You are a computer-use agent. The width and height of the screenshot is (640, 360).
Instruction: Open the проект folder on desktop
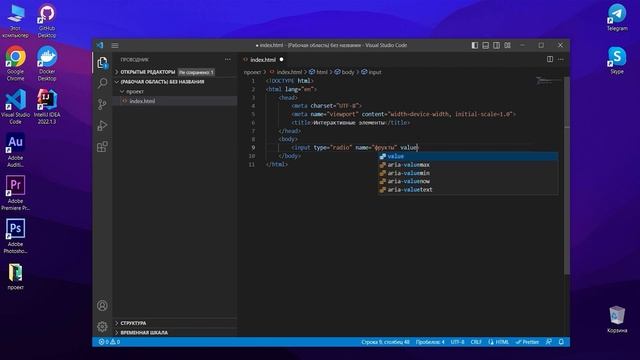coord(16,276)
